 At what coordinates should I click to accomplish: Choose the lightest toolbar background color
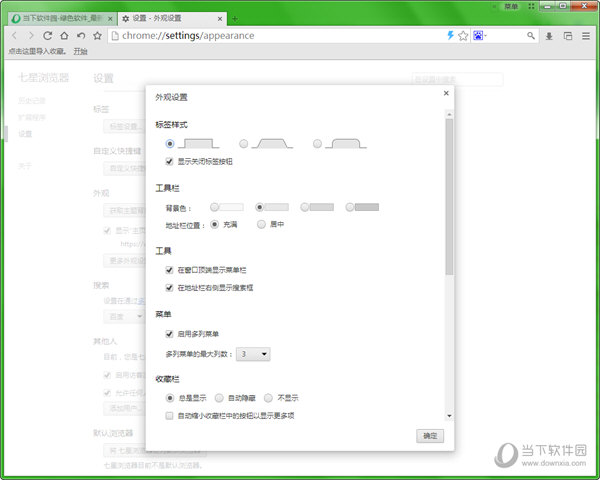point(214,207)
